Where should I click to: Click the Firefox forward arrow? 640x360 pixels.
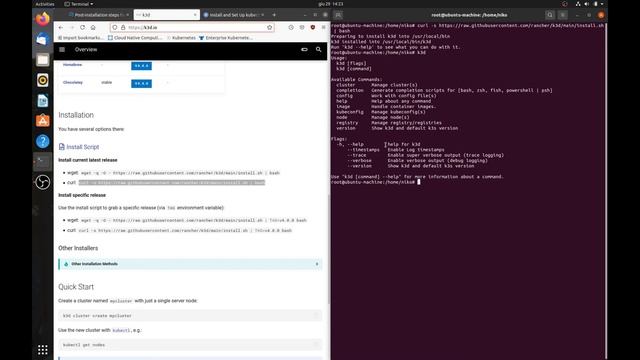click(71, 27)
